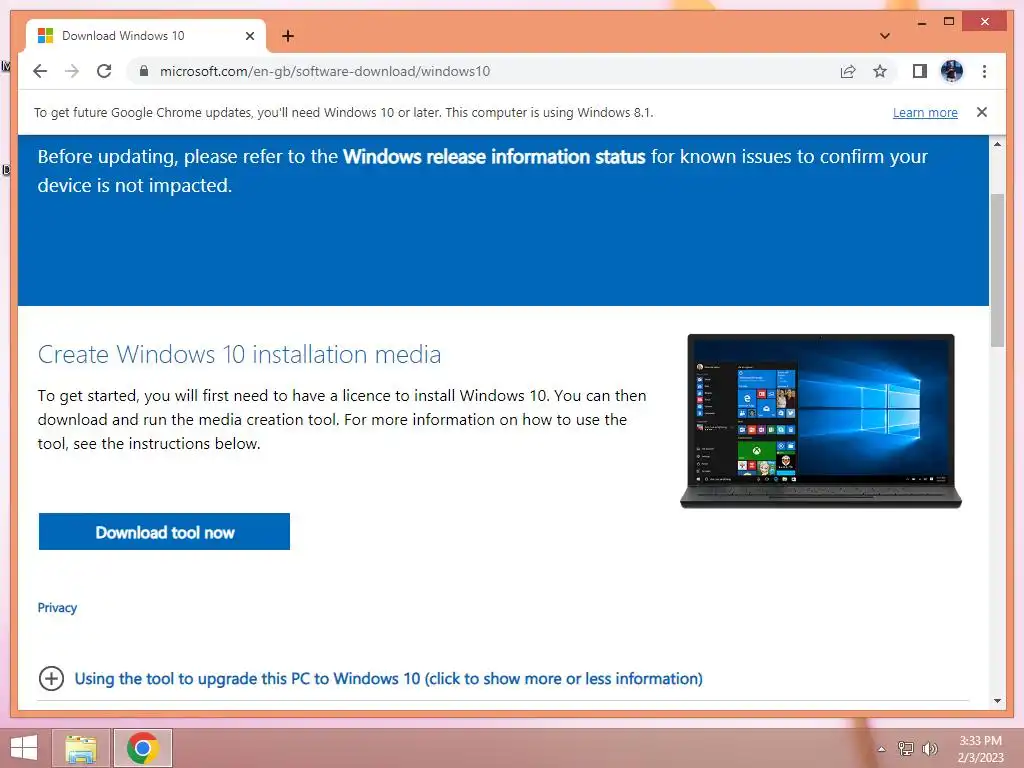Open Using the tool to upgrade this PC link
This screenshot has width=1024, height=768.
click(x=389, y=679)
